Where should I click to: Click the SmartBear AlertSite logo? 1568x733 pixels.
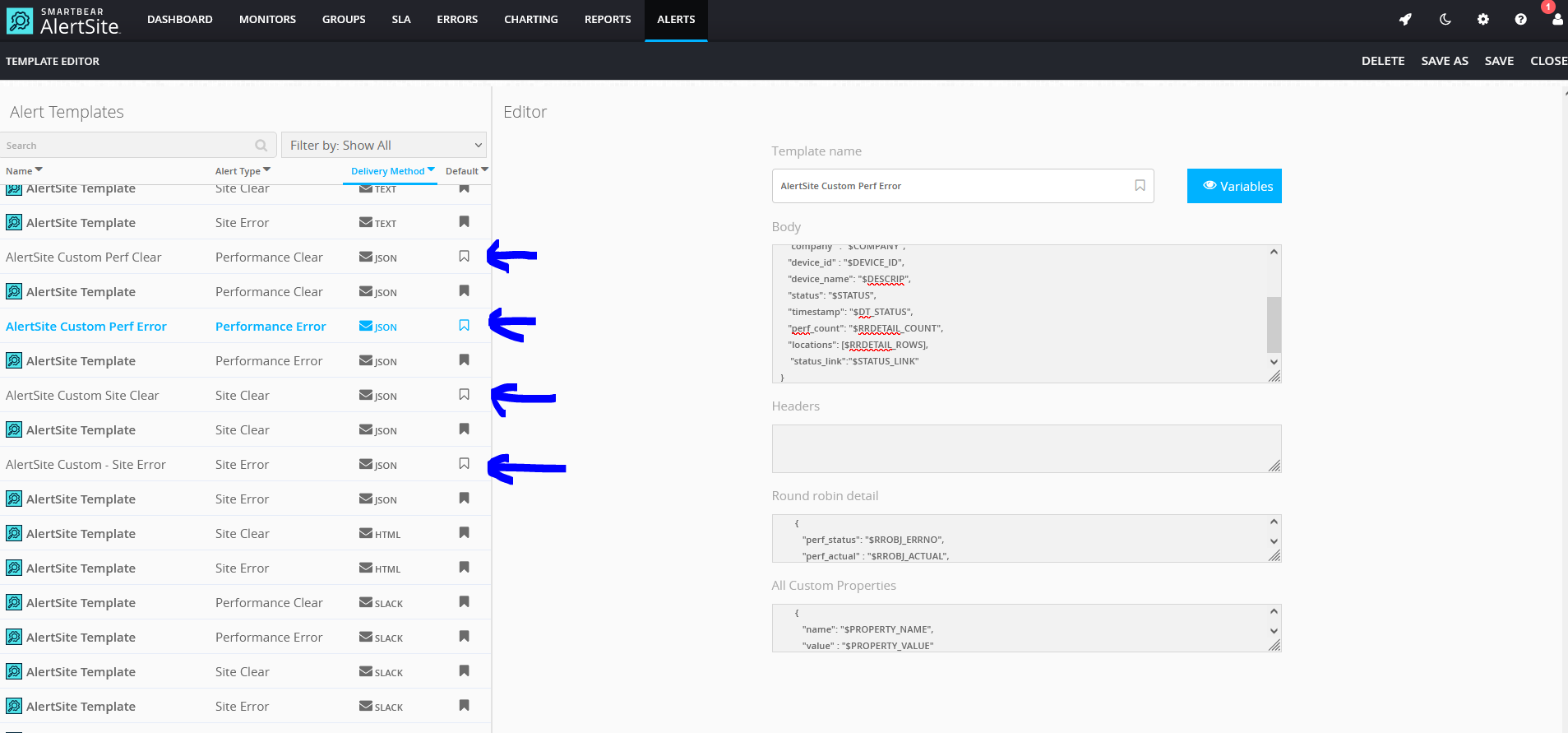click(x=64, y=21)
